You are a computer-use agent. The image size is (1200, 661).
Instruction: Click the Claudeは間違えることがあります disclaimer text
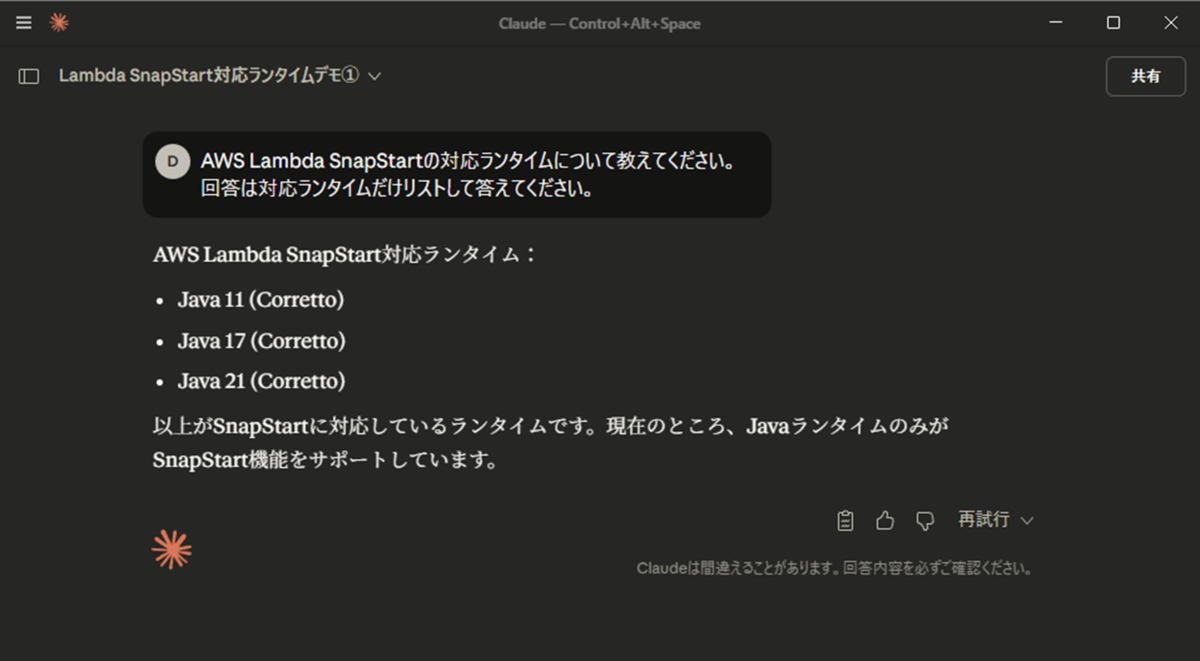pos(834,568)
